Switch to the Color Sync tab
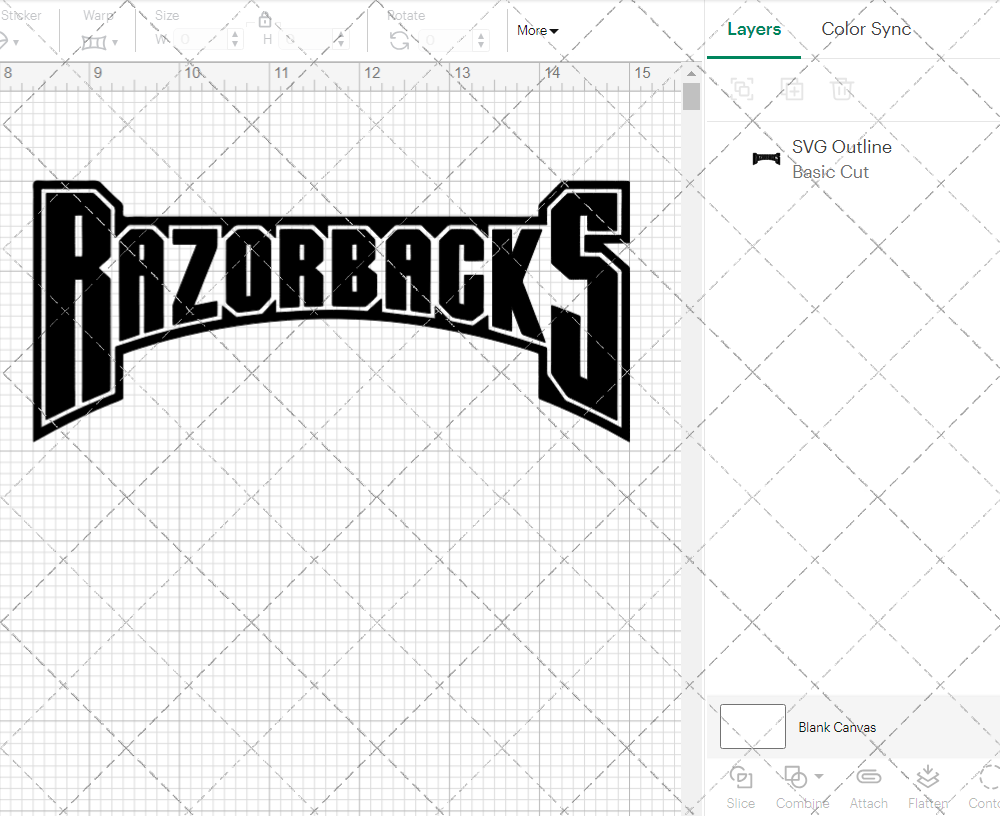This screenshot has width=1000, height=816. [866, 29]
